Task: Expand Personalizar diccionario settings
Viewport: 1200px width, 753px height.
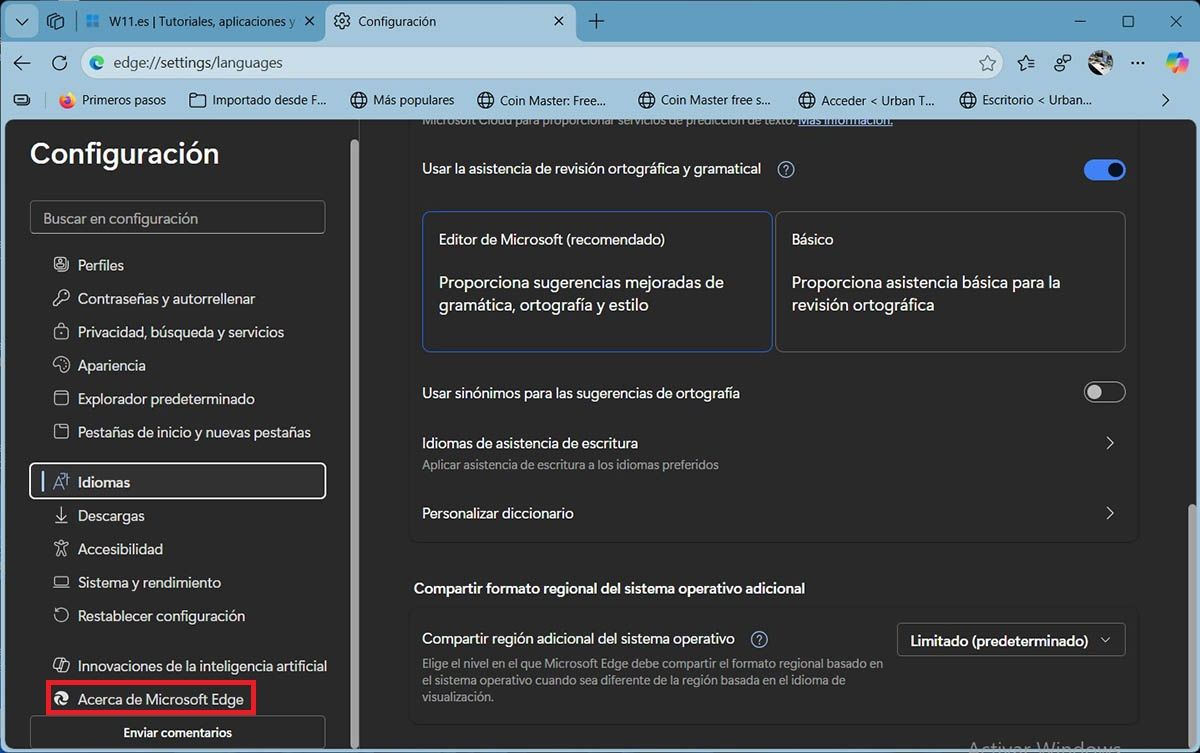Action: pos(1109,513)
